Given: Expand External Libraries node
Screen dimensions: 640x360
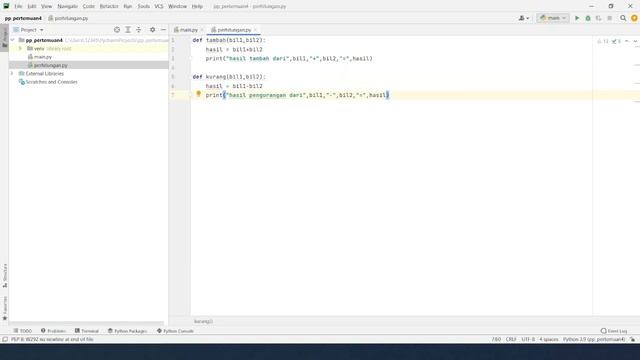Looking at the screenshot, I should click(12, 73).
